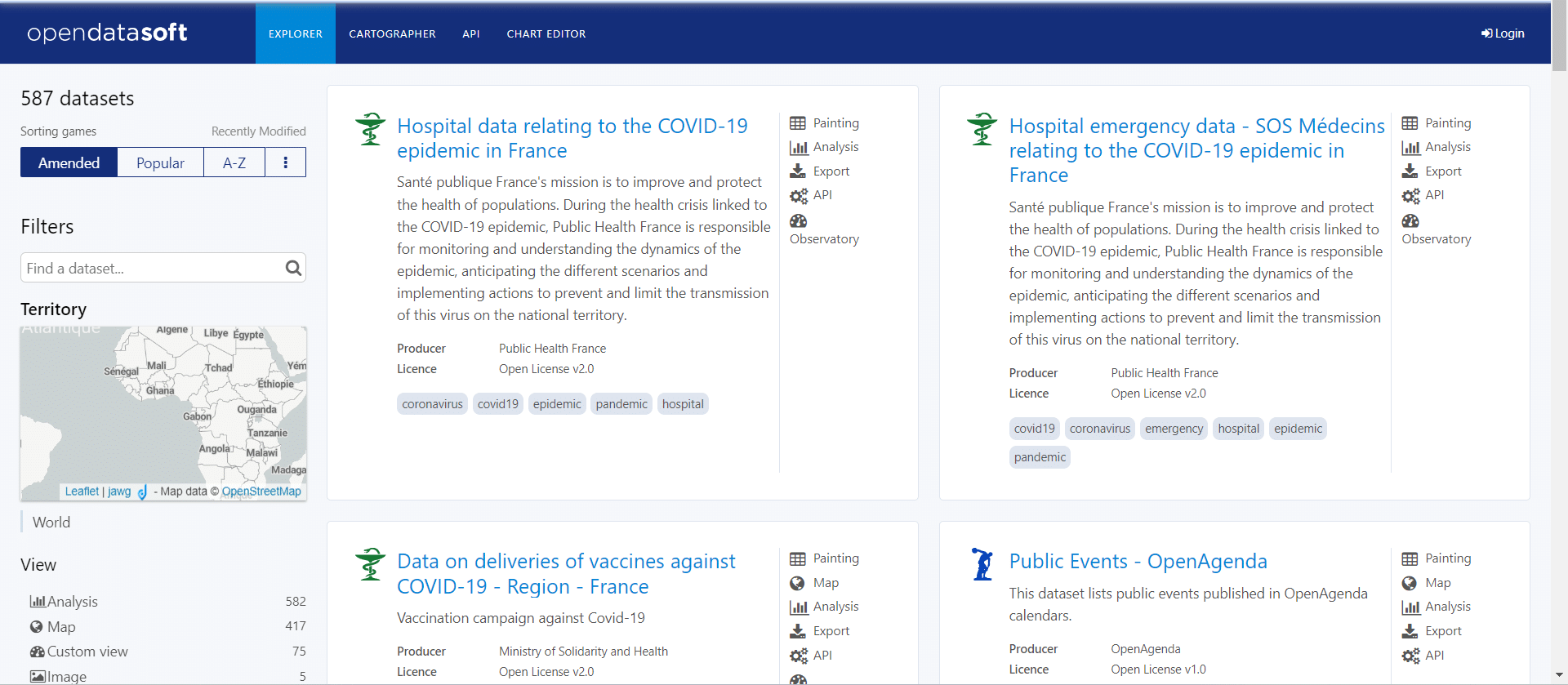Open the Explorer tab
This screenshot has height=685, width=1568.
(296, 33)
